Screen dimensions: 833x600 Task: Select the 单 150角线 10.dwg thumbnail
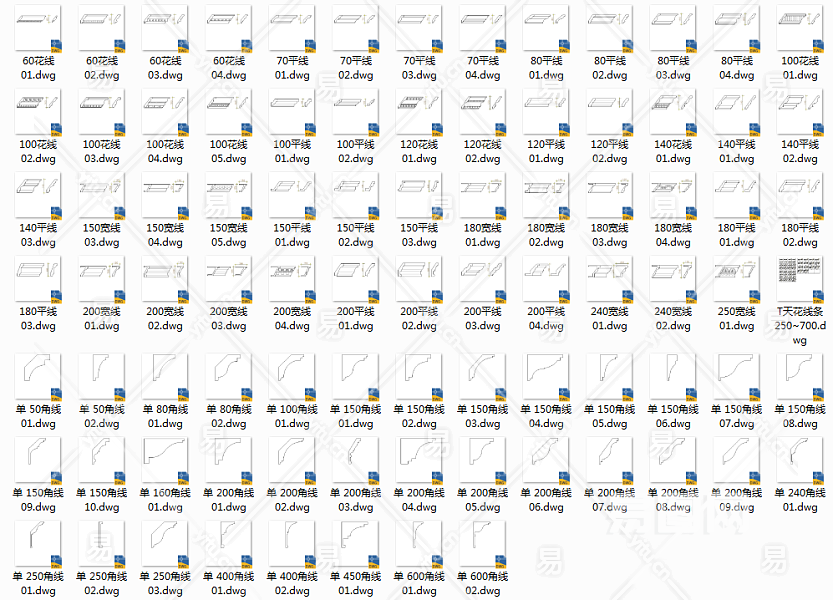point(102,460)
